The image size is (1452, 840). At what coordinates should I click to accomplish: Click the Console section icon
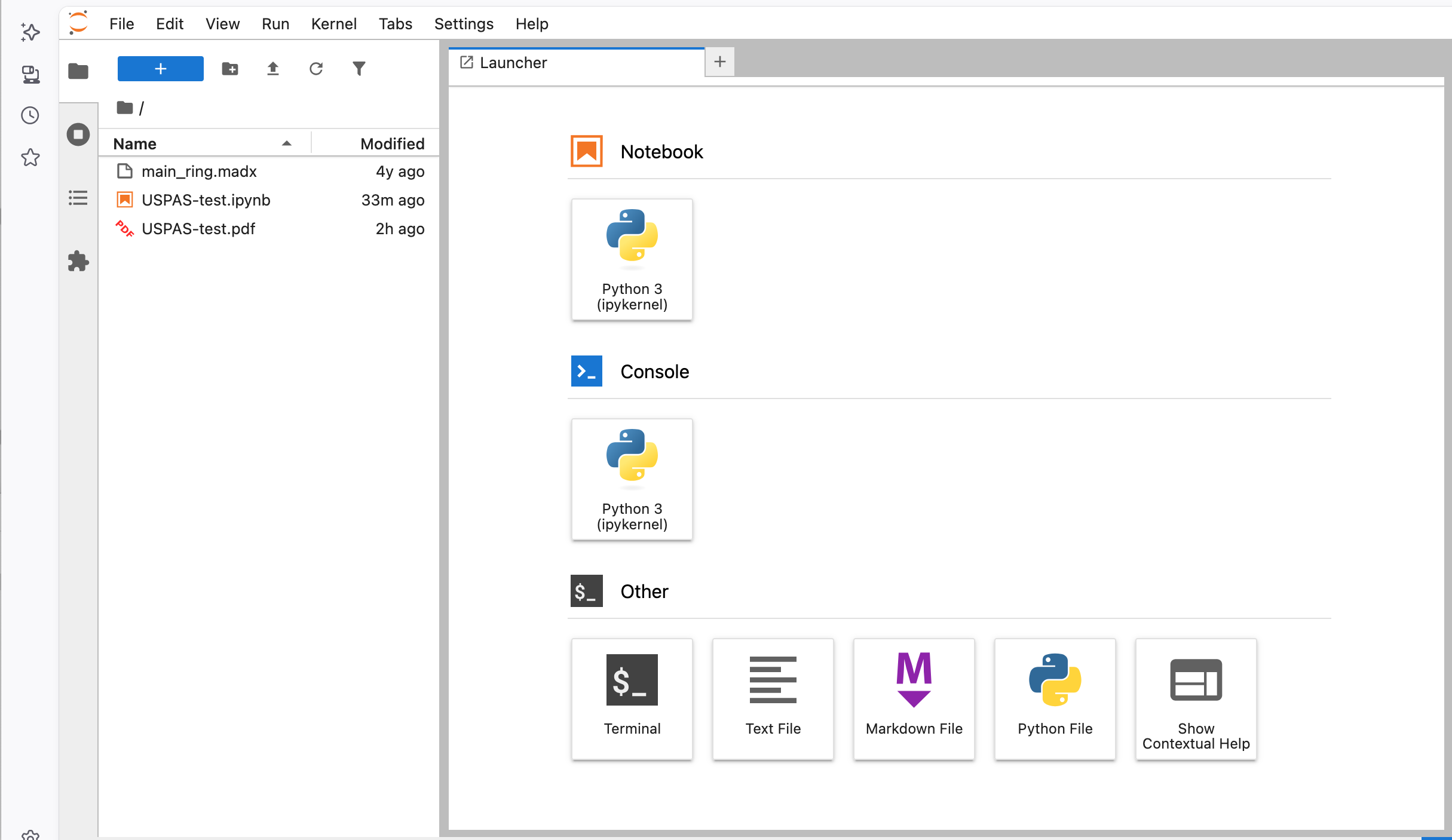[x=587, y=371]
